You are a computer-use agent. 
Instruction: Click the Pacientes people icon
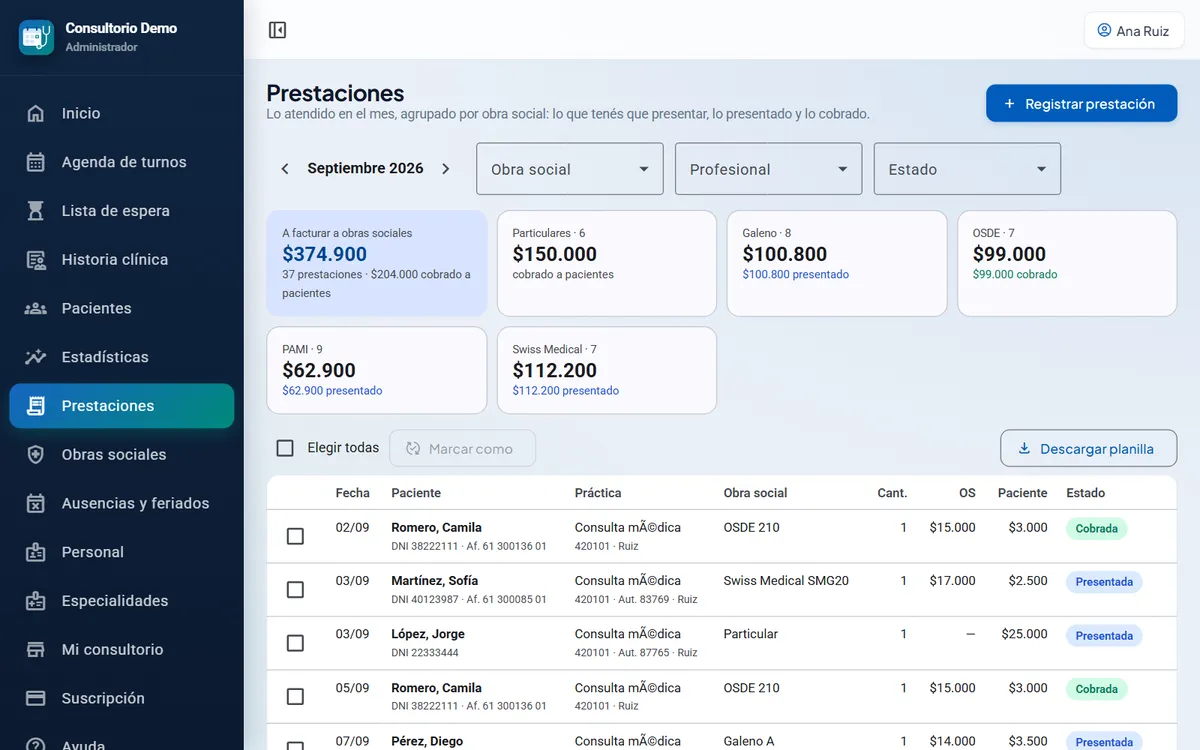[x=36, y=308]
